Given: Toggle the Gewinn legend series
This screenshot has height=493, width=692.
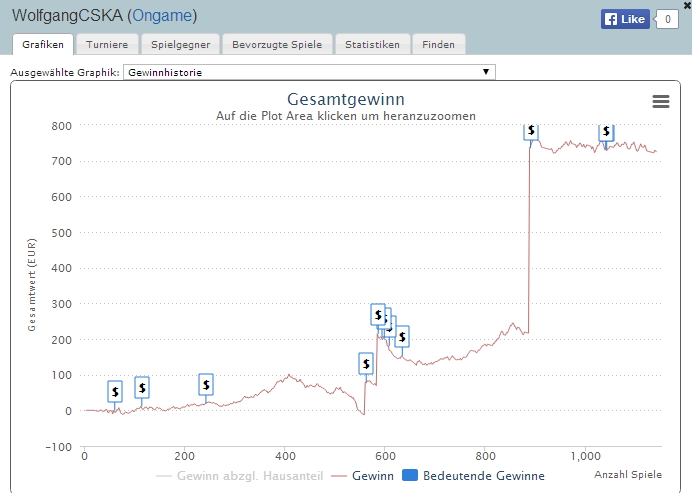Looking at the screenshot, I should click(362, 476).
